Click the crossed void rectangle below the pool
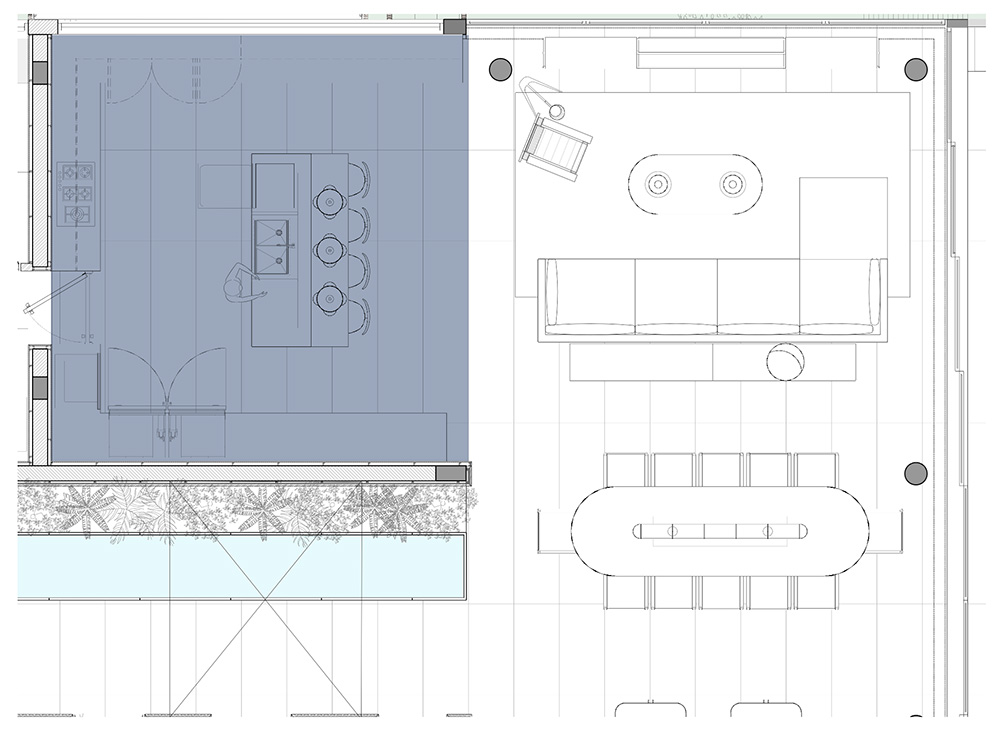1000x735 pixels. click(x=266, y=655)
